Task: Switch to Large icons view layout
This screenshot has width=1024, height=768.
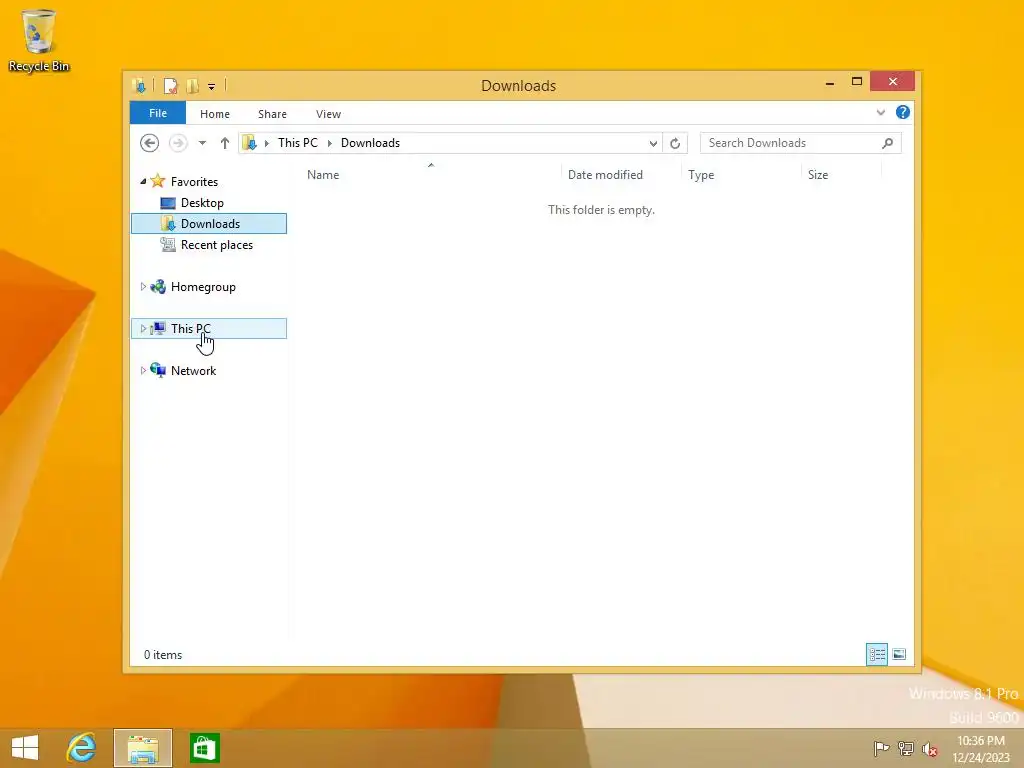Action: (x=899, y=654)
